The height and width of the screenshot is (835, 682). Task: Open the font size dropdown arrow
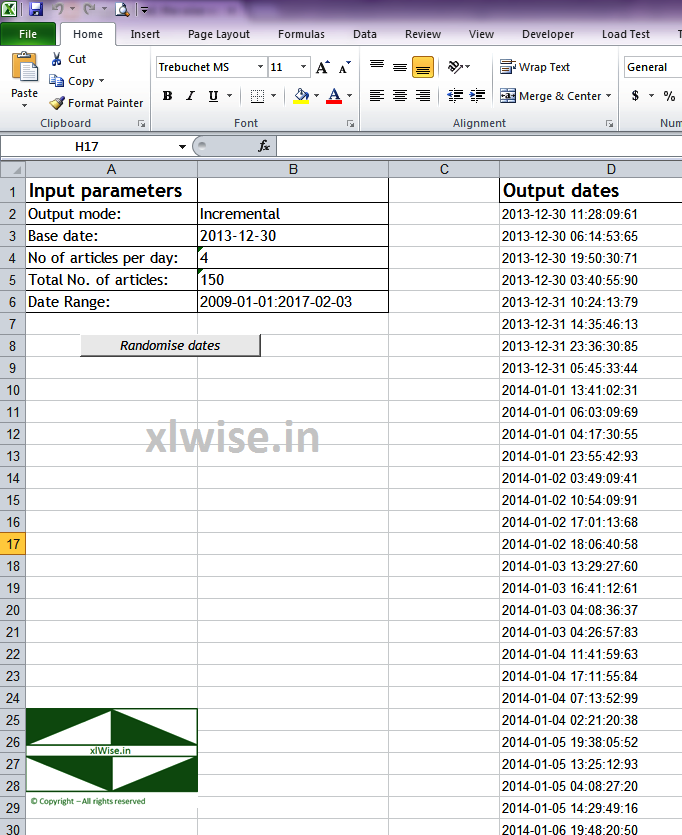(303, 67)
